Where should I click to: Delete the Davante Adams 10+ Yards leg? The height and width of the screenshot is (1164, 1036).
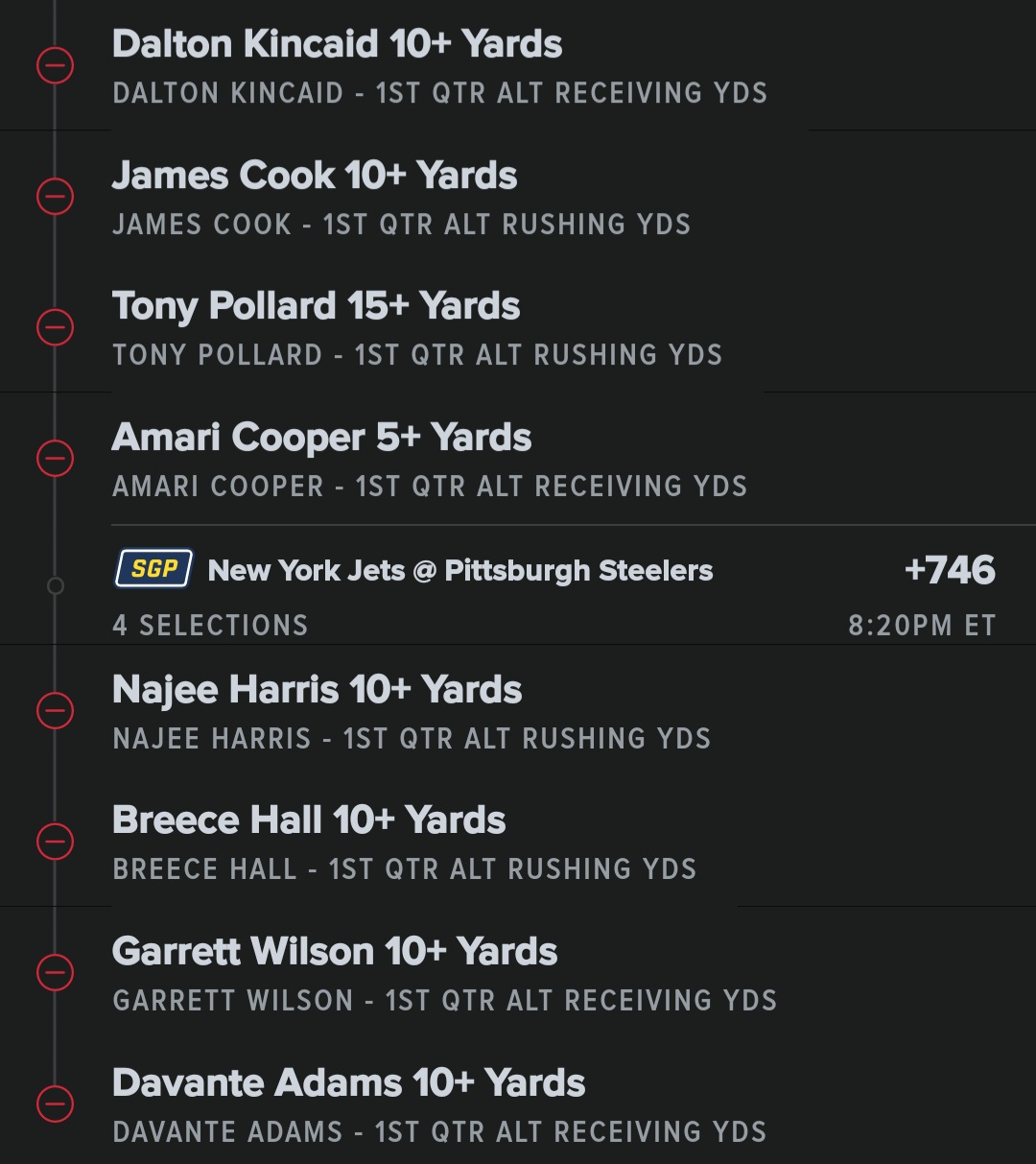(55, 1103)
